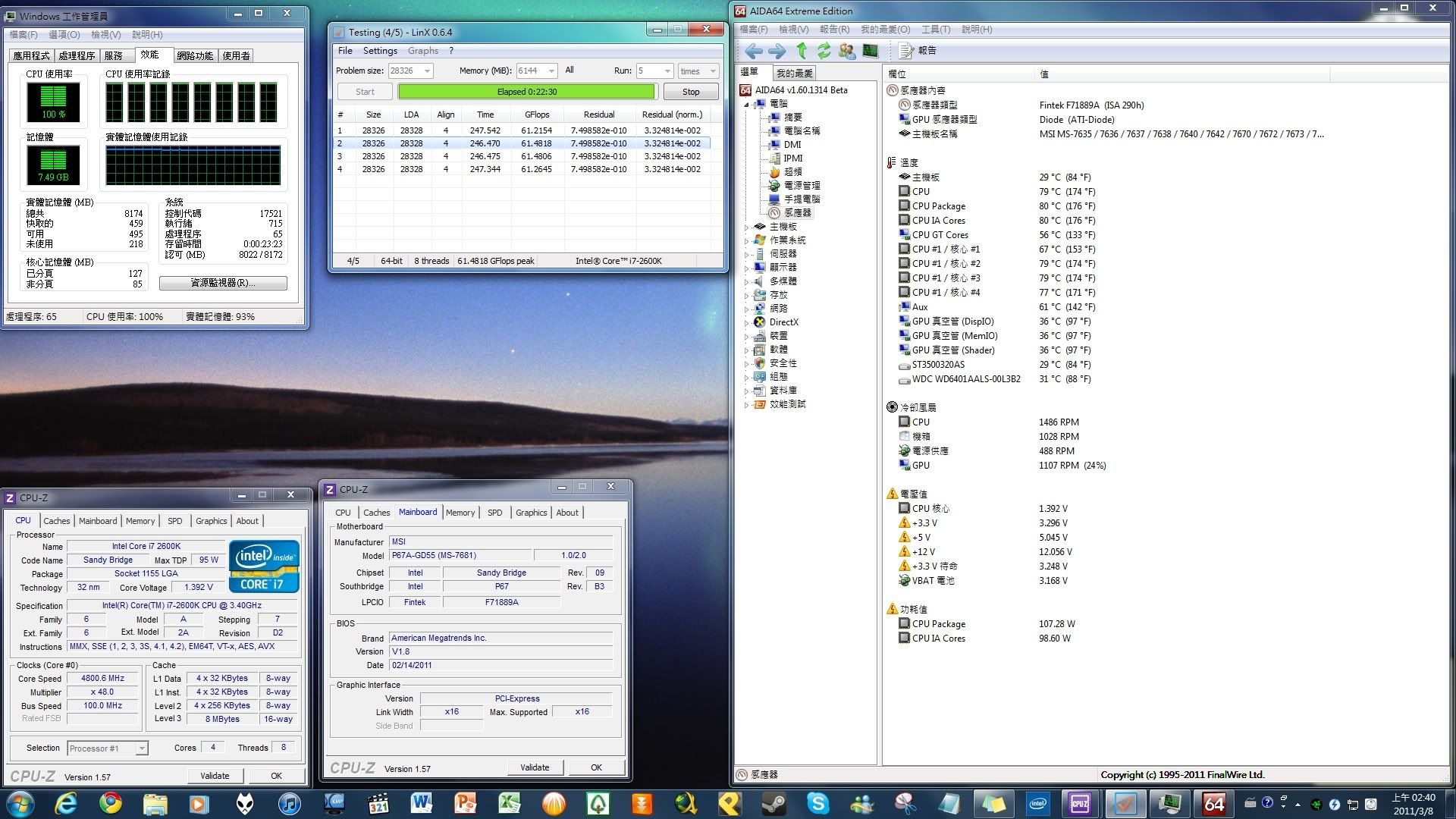Switch to AIDA64 taskbar button
Screen dimensions: 1456x819
pyautogui.click(x=1213, y=804)
